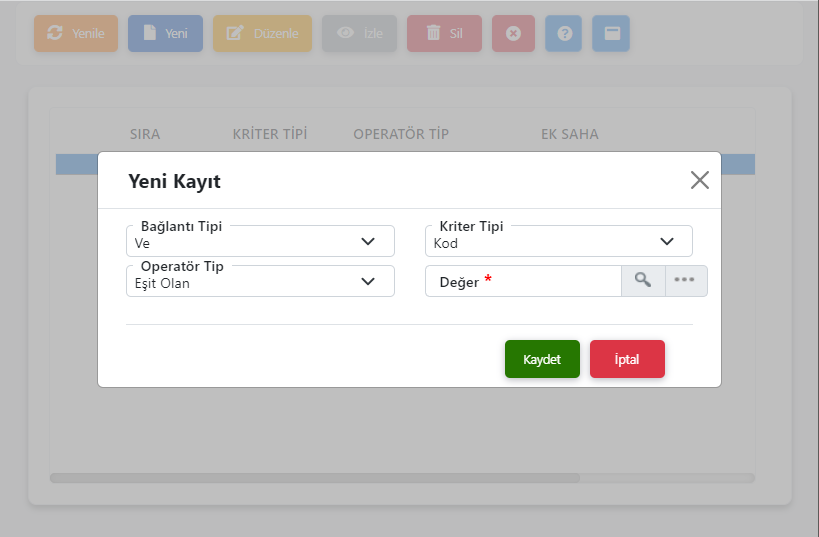Close the Yeni Kayıt dialog with X
Image resolution: width=819 pixels, height=537 pixels.
[x=699, y=180]
